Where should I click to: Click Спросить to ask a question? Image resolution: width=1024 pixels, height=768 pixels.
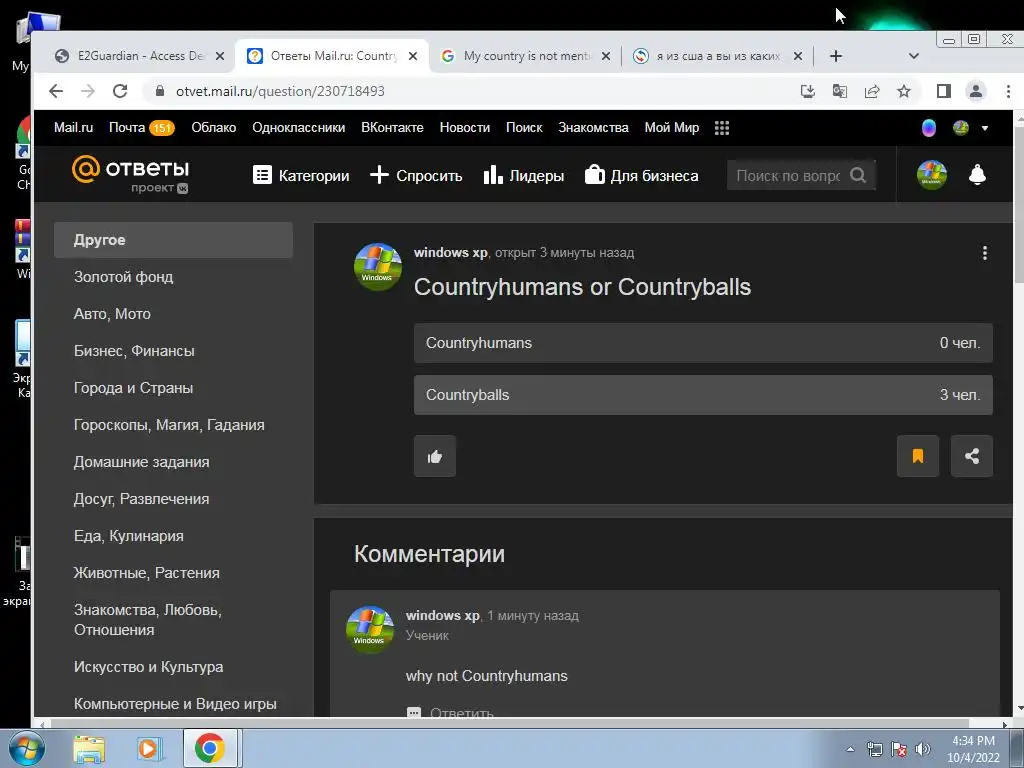pos(416,175)
